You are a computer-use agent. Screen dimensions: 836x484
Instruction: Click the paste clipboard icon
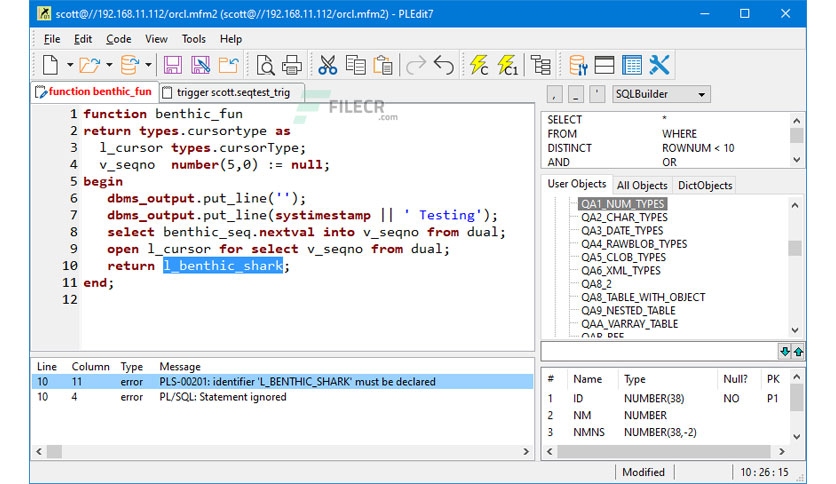pos(383,65)
